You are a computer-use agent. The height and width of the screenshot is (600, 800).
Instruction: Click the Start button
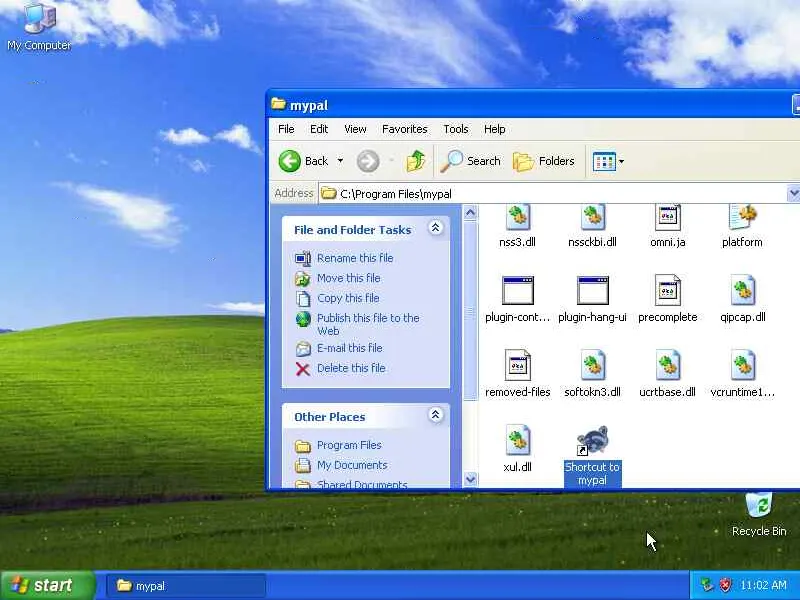click(47, 585)
